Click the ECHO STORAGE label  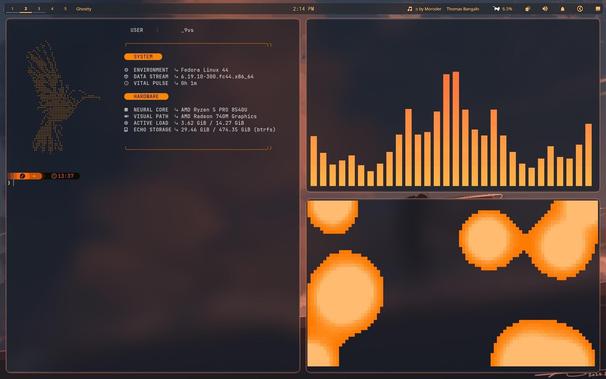click(x=152, y=129)
